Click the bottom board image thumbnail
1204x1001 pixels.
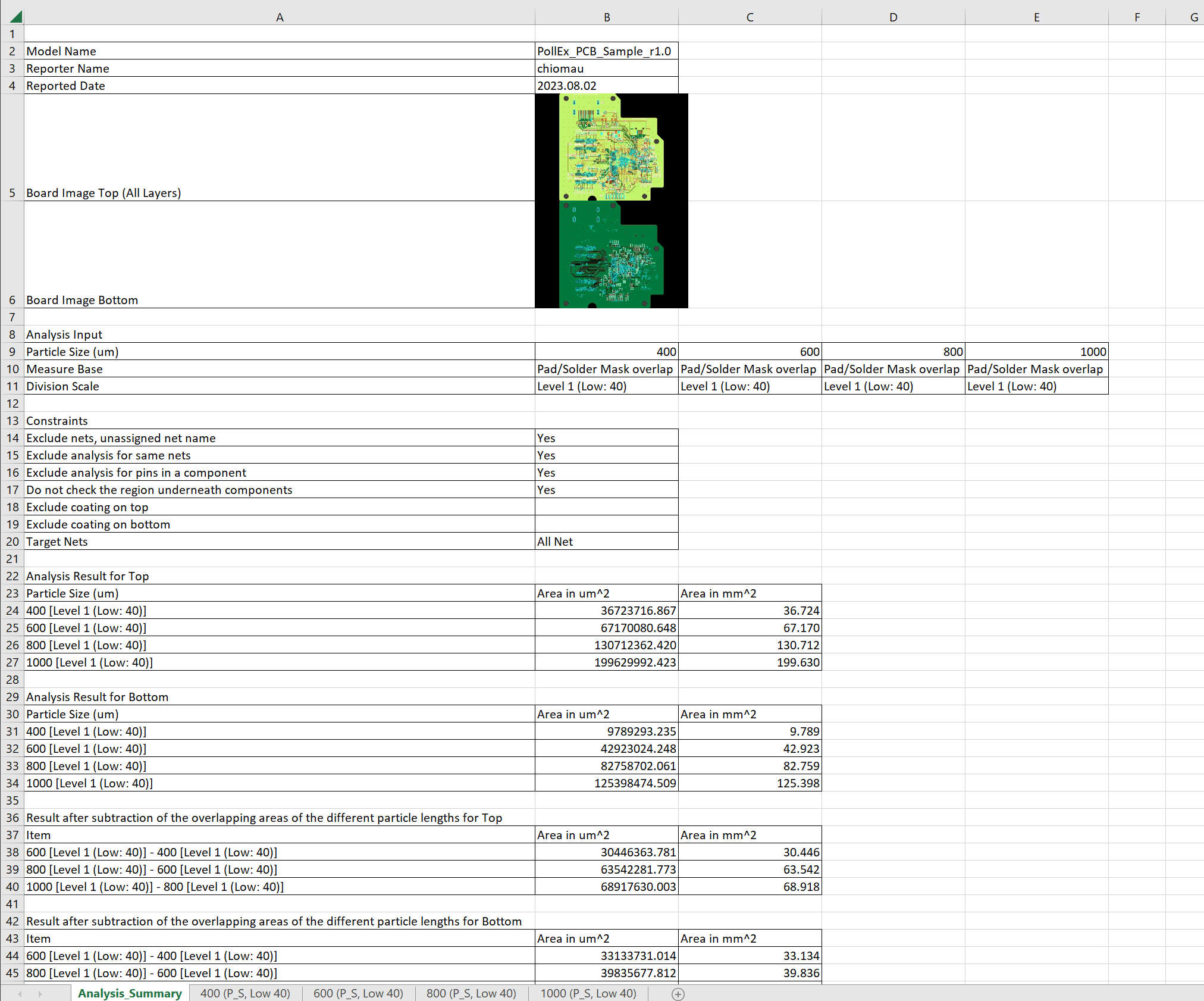pyautogui.click(x=611, y=254)
